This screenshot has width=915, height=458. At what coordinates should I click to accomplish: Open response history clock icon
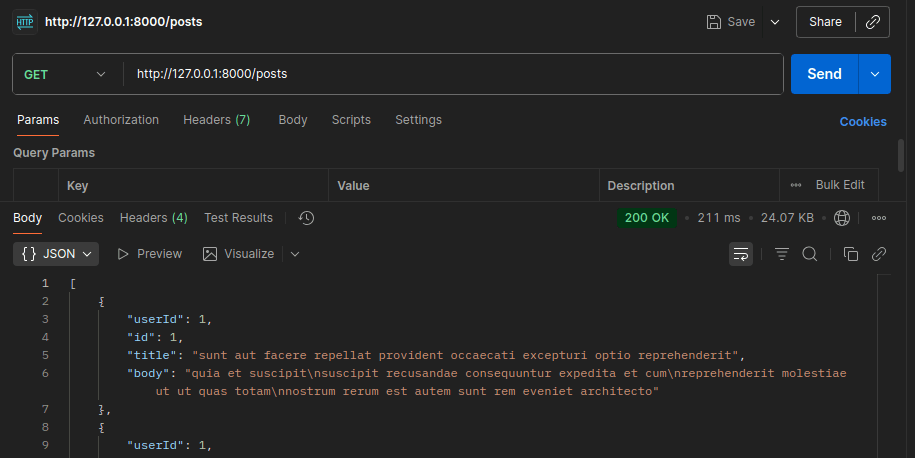(306, 218)
